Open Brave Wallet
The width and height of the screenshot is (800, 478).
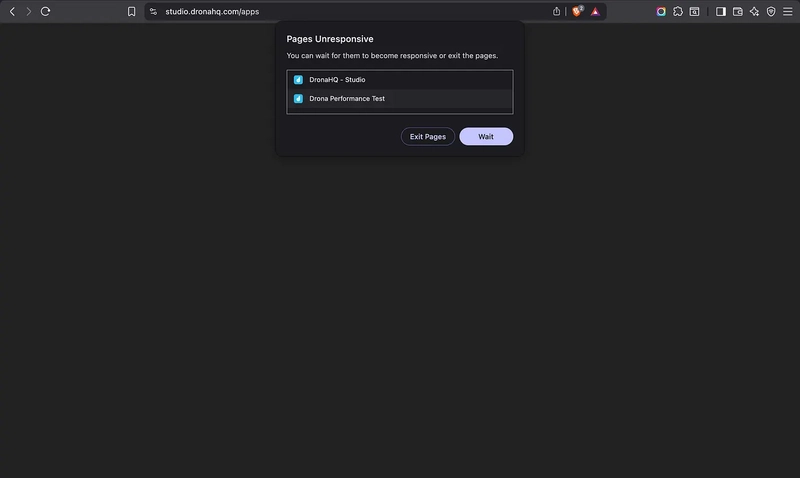[737, 11]
